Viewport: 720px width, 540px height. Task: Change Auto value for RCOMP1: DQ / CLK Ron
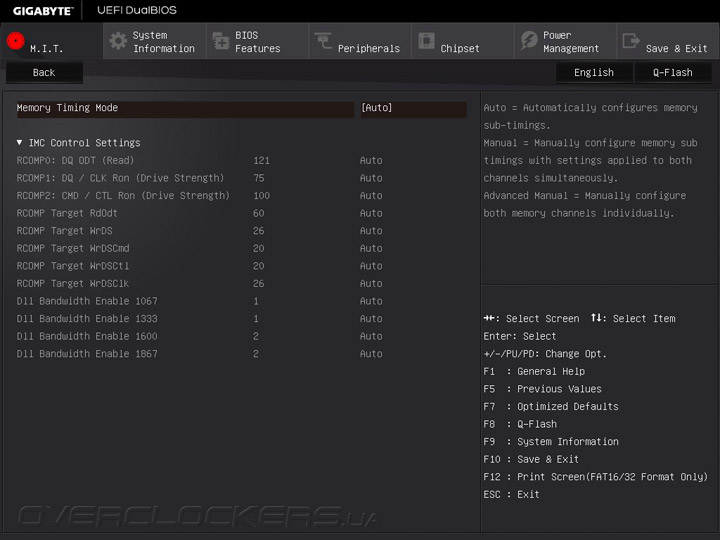pyautogui.click(x=371, y=178)
